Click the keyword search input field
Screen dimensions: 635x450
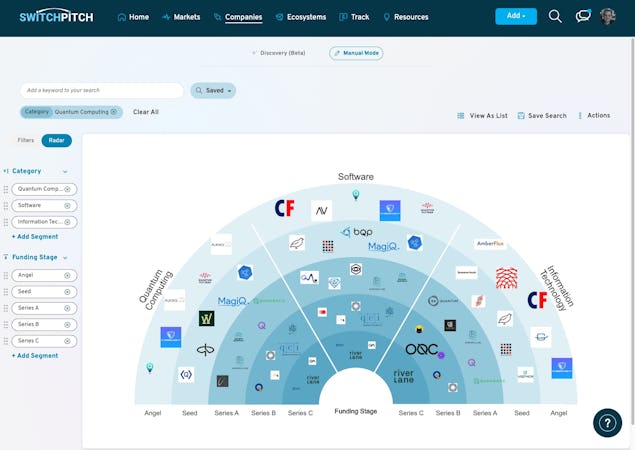[x=102, y=90]
